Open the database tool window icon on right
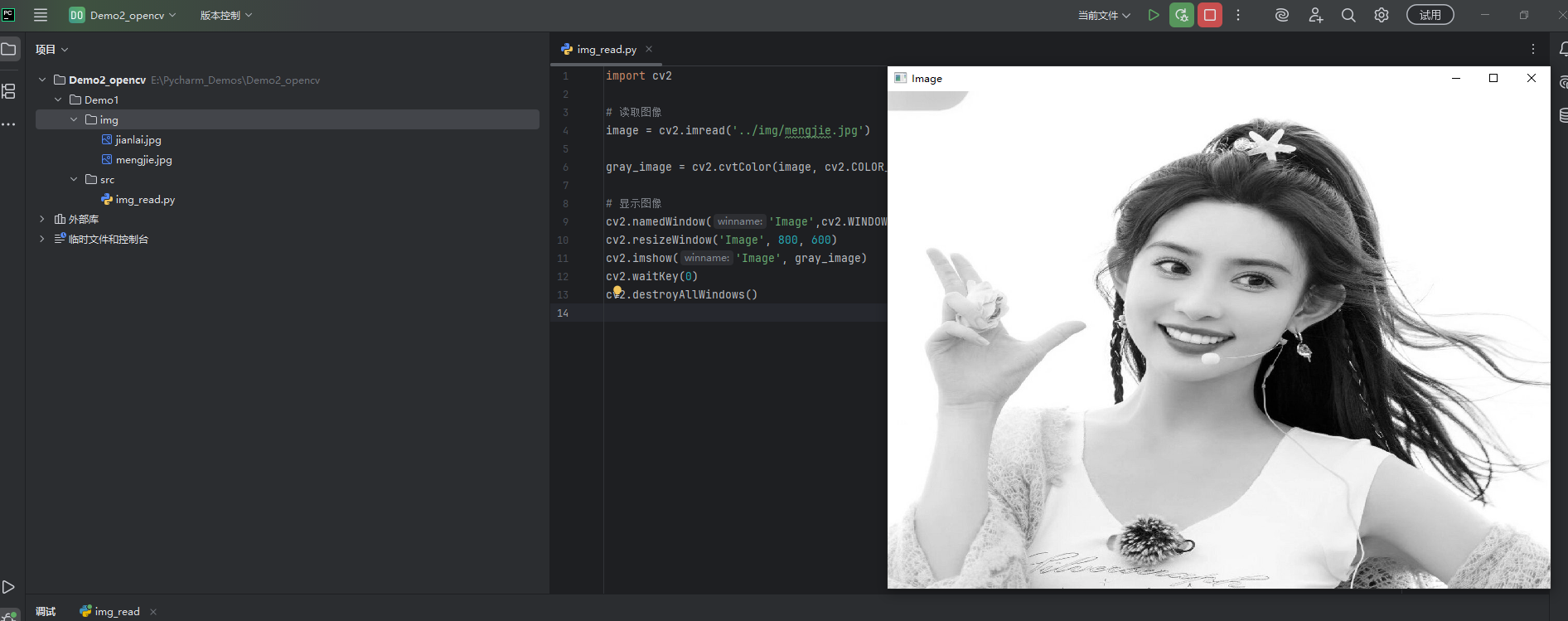The image size is (1568, 621). point(1562,115)
